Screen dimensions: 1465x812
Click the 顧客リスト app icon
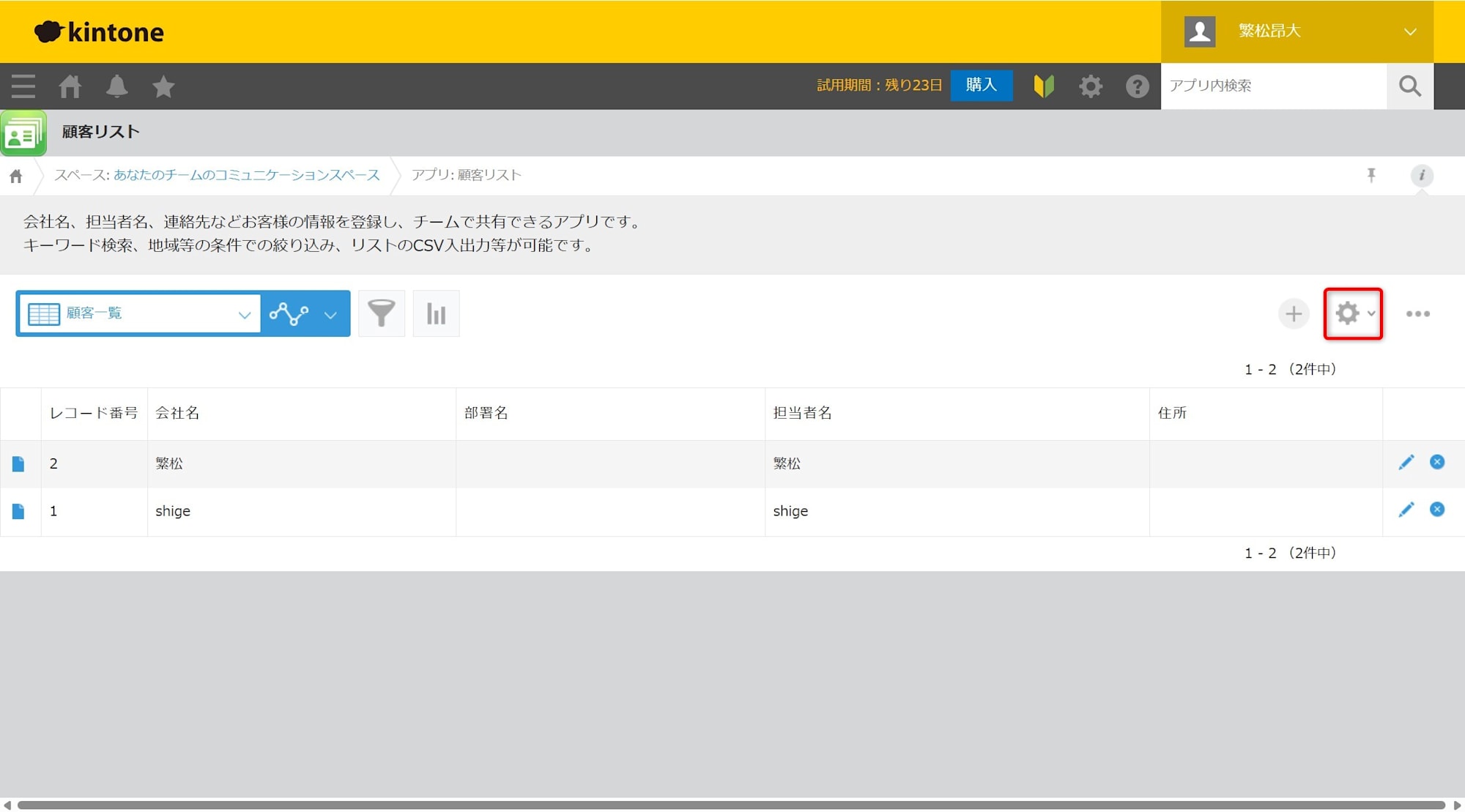(x=23, y=133)
